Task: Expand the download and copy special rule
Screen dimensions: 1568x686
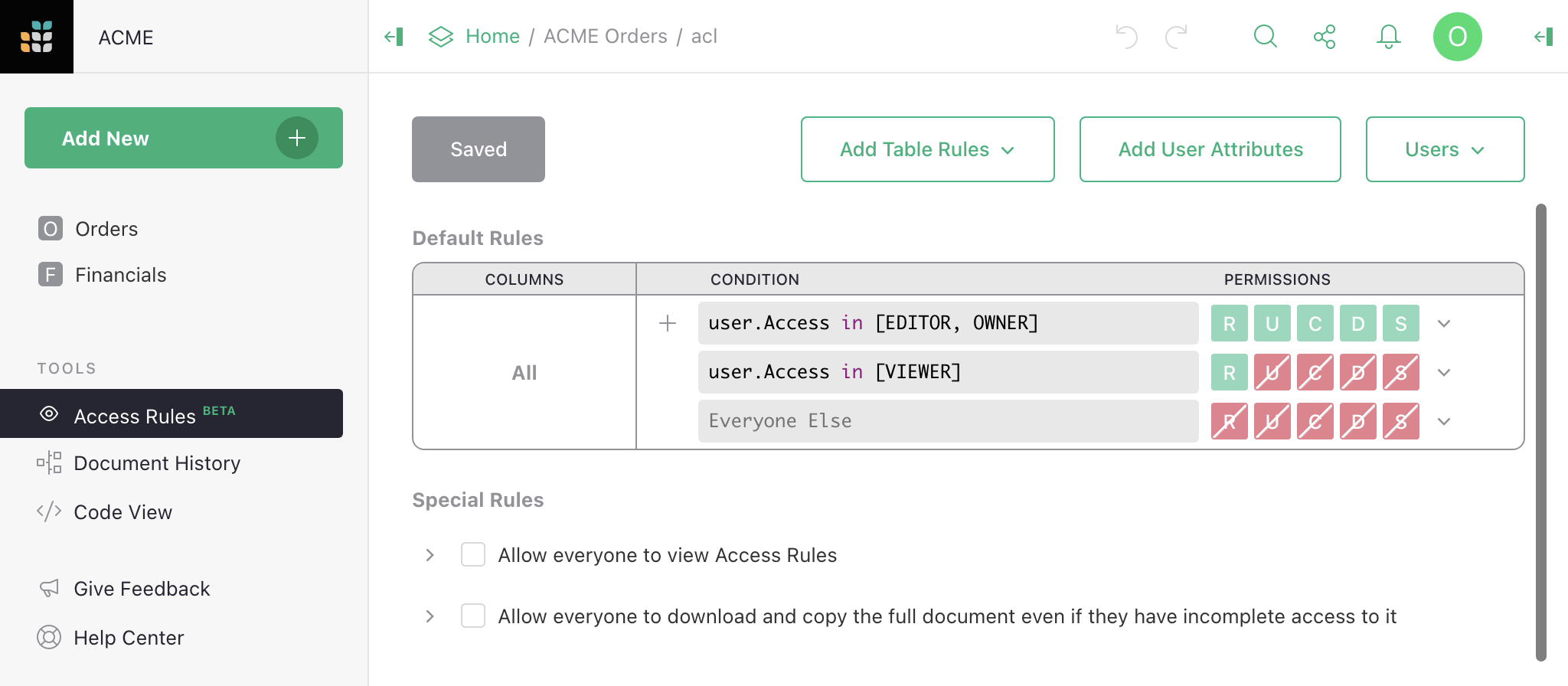Action: click(x=430, y=616)
